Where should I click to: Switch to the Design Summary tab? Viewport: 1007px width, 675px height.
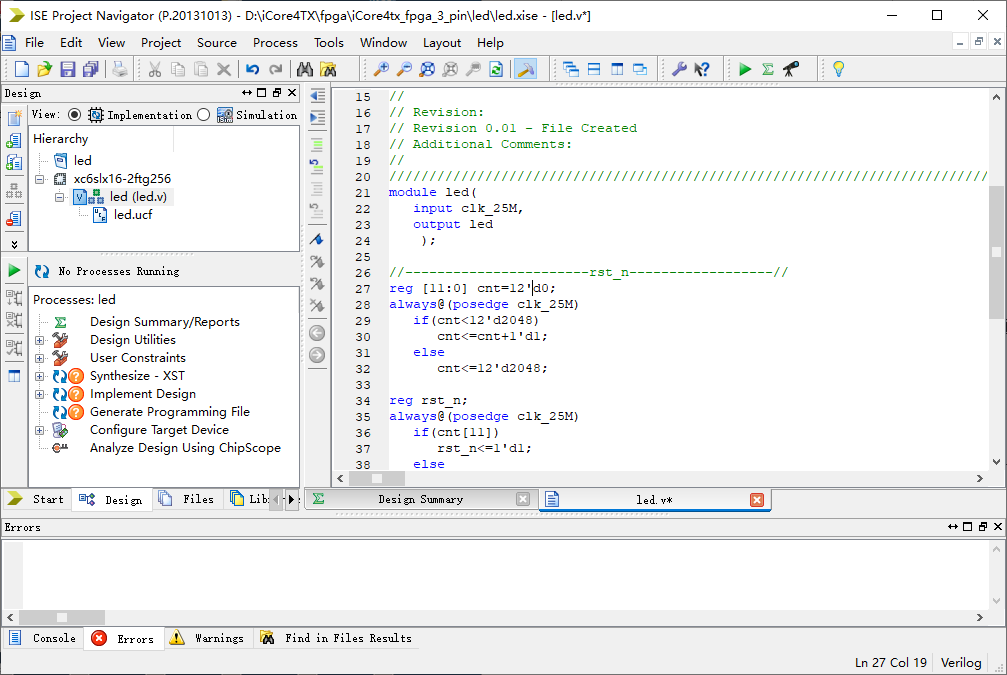pos(420,499)
